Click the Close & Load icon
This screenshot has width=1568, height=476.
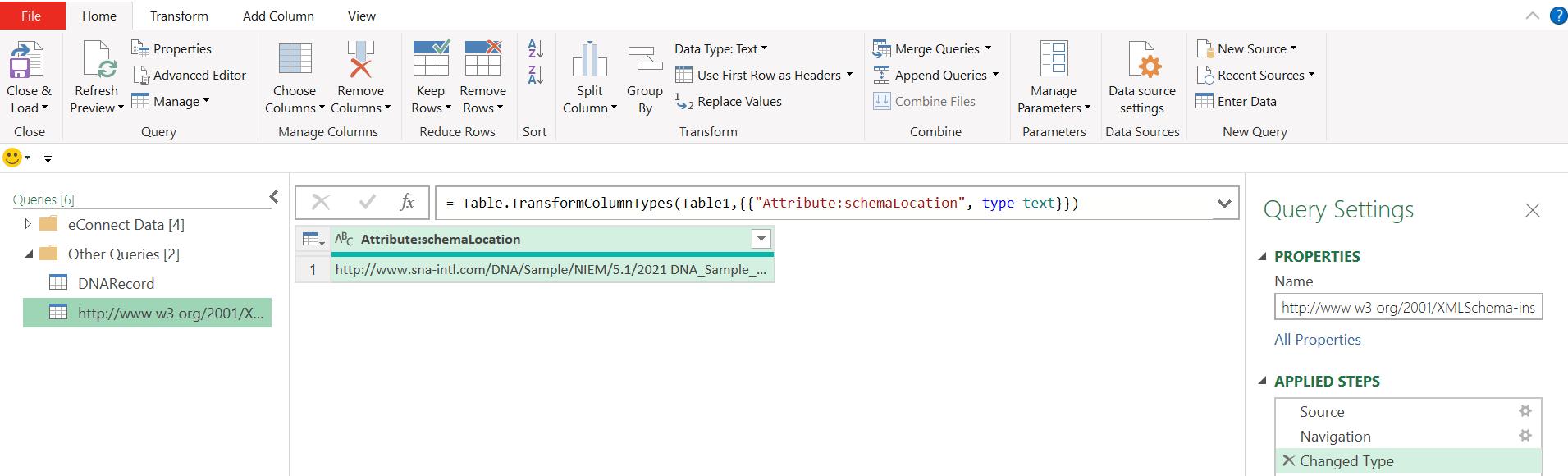click(26, 62)
